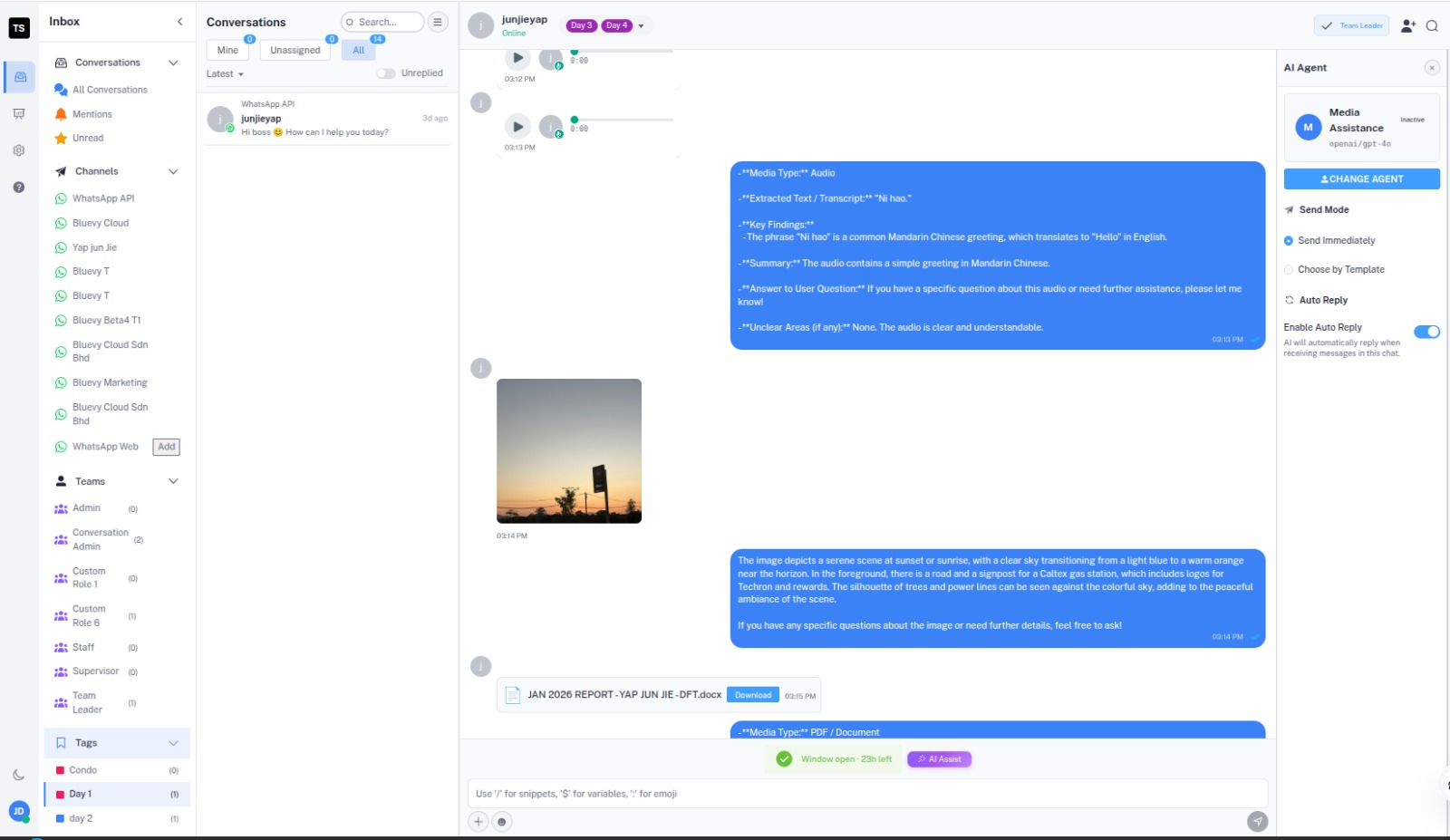This screenshot has width=1450, height=840.
Task: Click the send message arrow button
Action: [x=1257, y=822]
